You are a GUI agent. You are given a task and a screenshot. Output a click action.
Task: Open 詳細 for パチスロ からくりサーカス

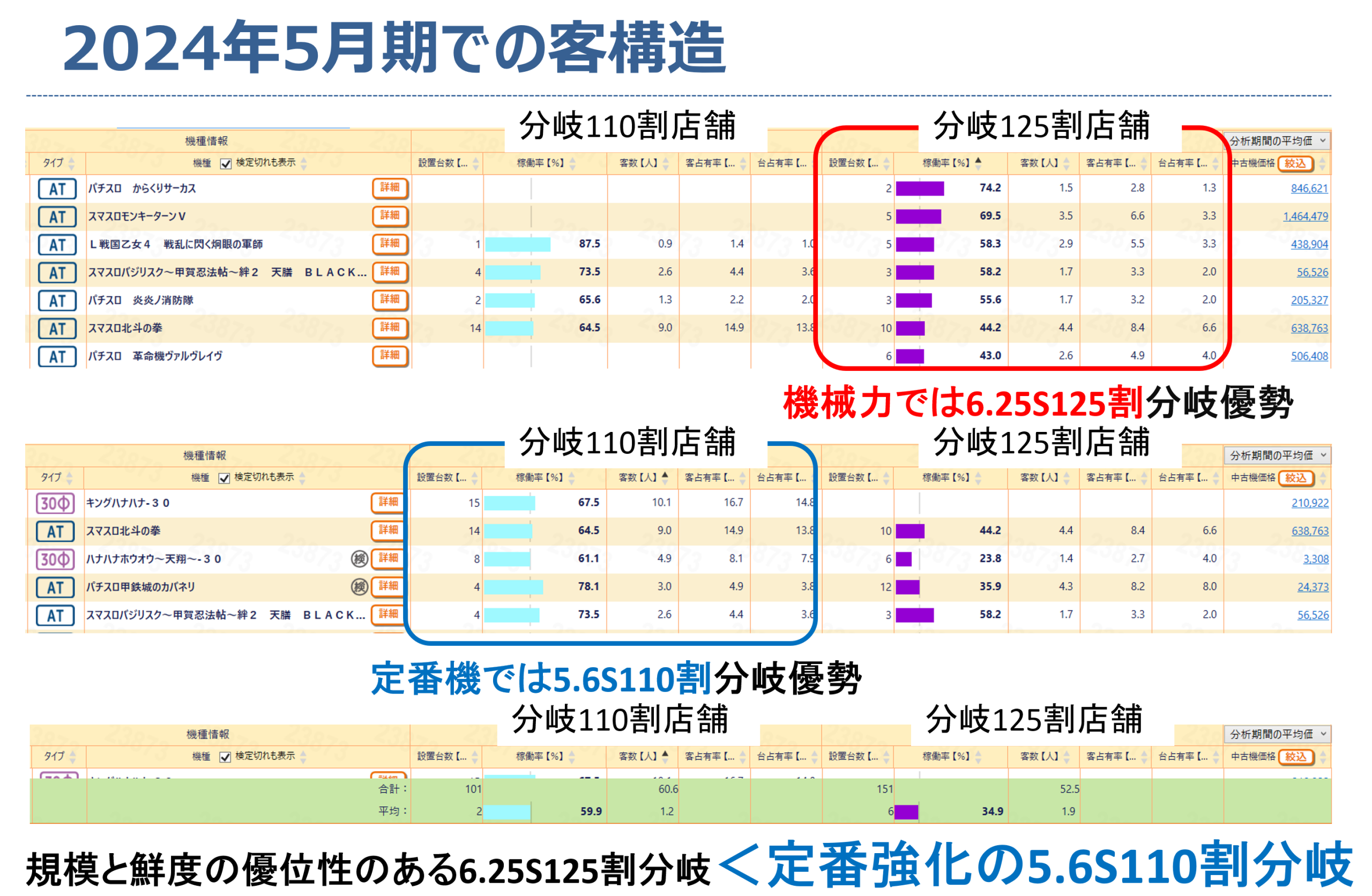click(390, 188)
